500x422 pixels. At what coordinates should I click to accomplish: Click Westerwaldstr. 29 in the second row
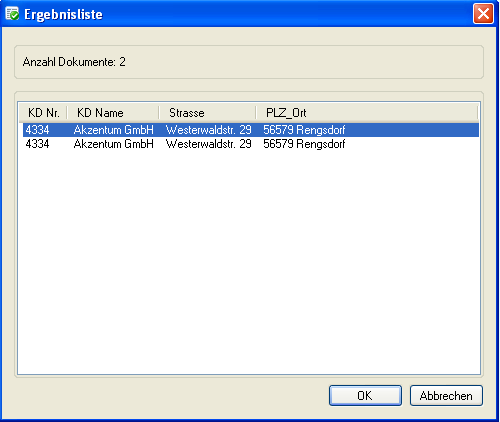pyautogui.click(x=209, y=144)
